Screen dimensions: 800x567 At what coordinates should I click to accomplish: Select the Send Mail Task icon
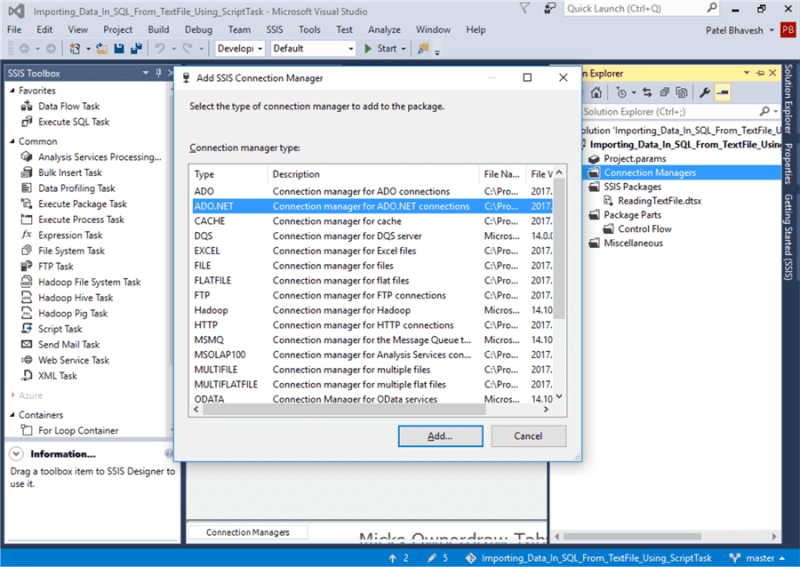(27, 344)
